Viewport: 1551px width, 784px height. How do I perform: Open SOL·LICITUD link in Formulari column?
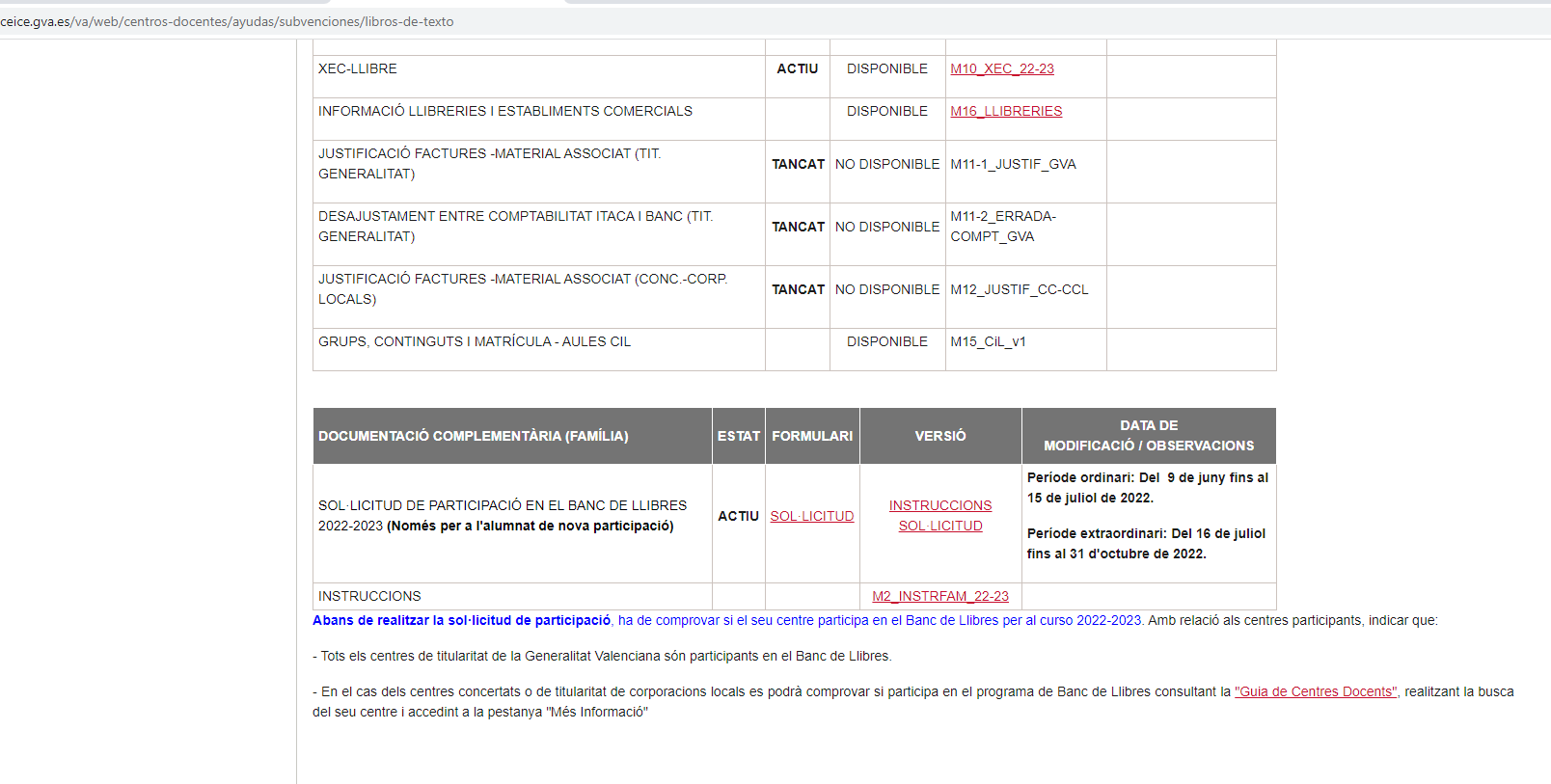point(811,516)
